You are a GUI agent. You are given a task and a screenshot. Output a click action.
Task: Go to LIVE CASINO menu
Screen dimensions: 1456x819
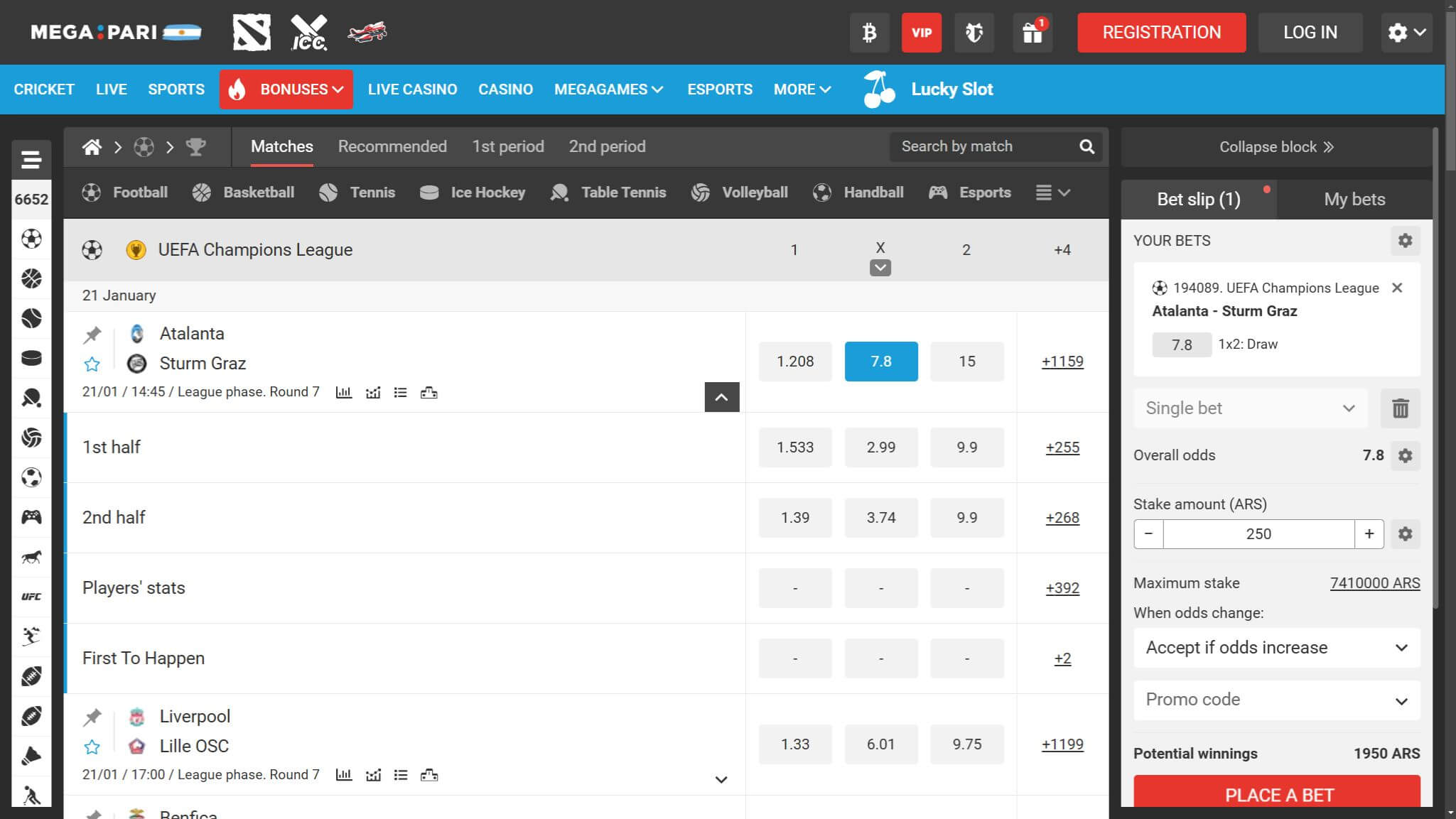pyautogui.click(x=412, y=90)
